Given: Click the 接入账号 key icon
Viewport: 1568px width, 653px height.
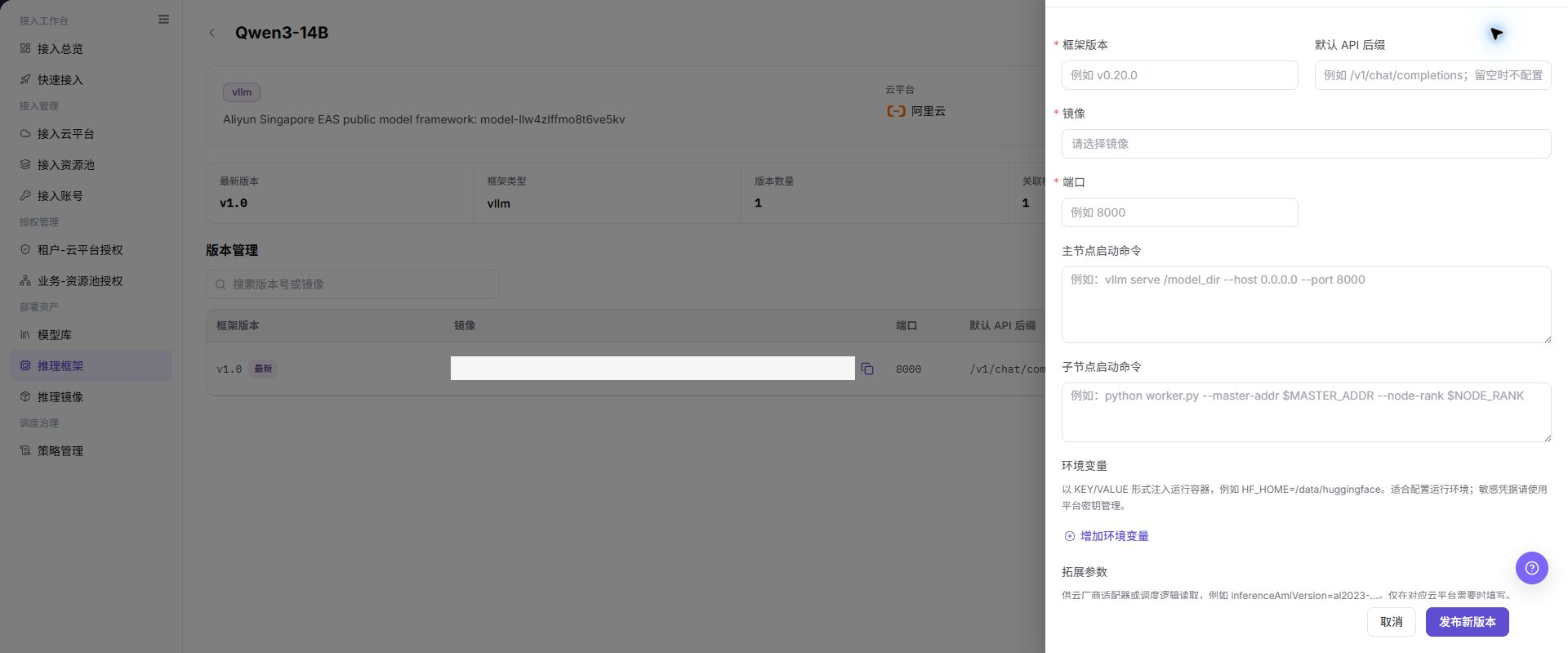Looking at the screenshot, I should coord(25,196).
